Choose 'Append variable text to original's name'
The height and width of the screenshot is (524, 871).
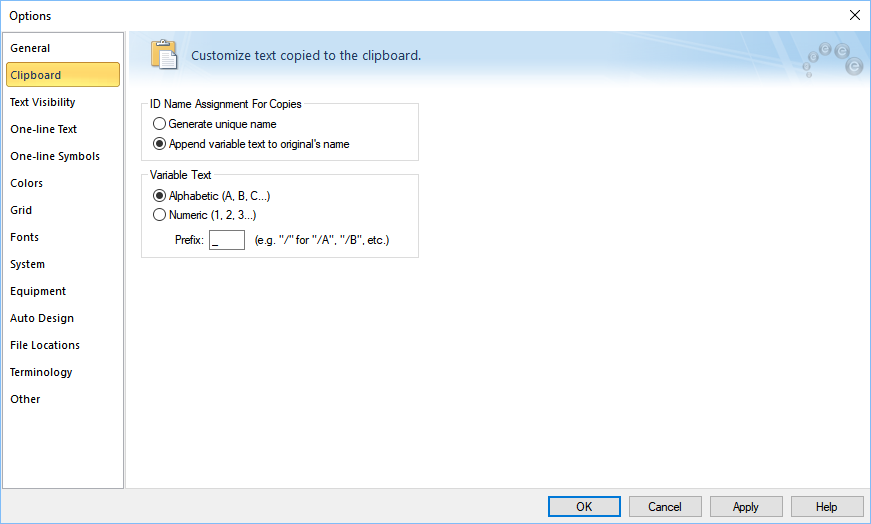click(159, 144)
